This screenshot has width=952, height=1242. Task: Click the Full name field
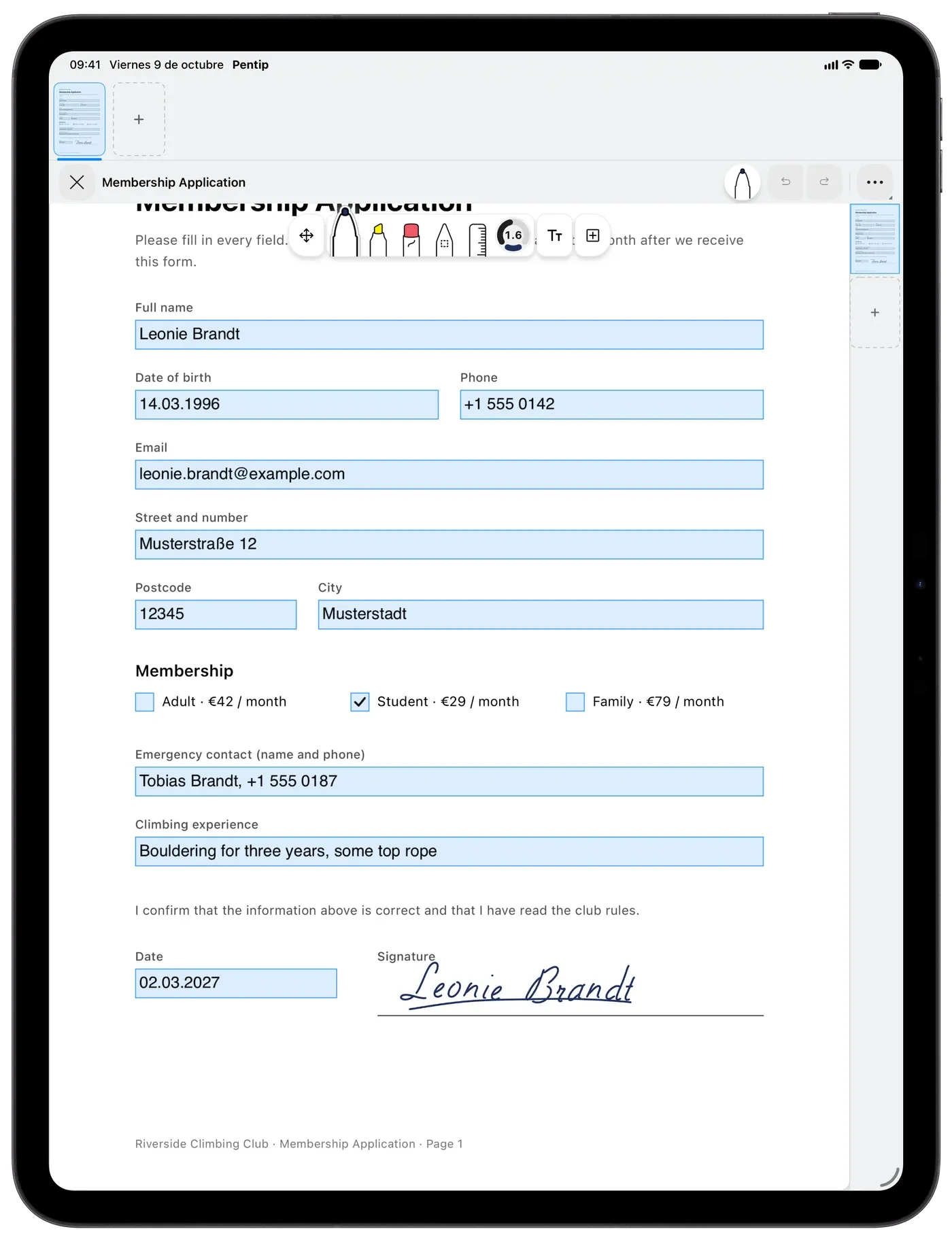pos(449,335)
